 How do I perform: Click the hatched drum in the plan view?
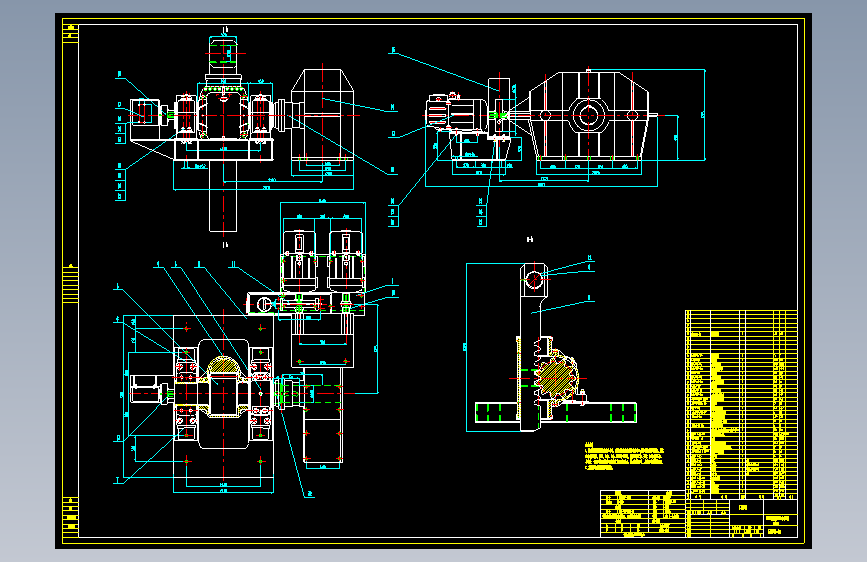[223, 367]
